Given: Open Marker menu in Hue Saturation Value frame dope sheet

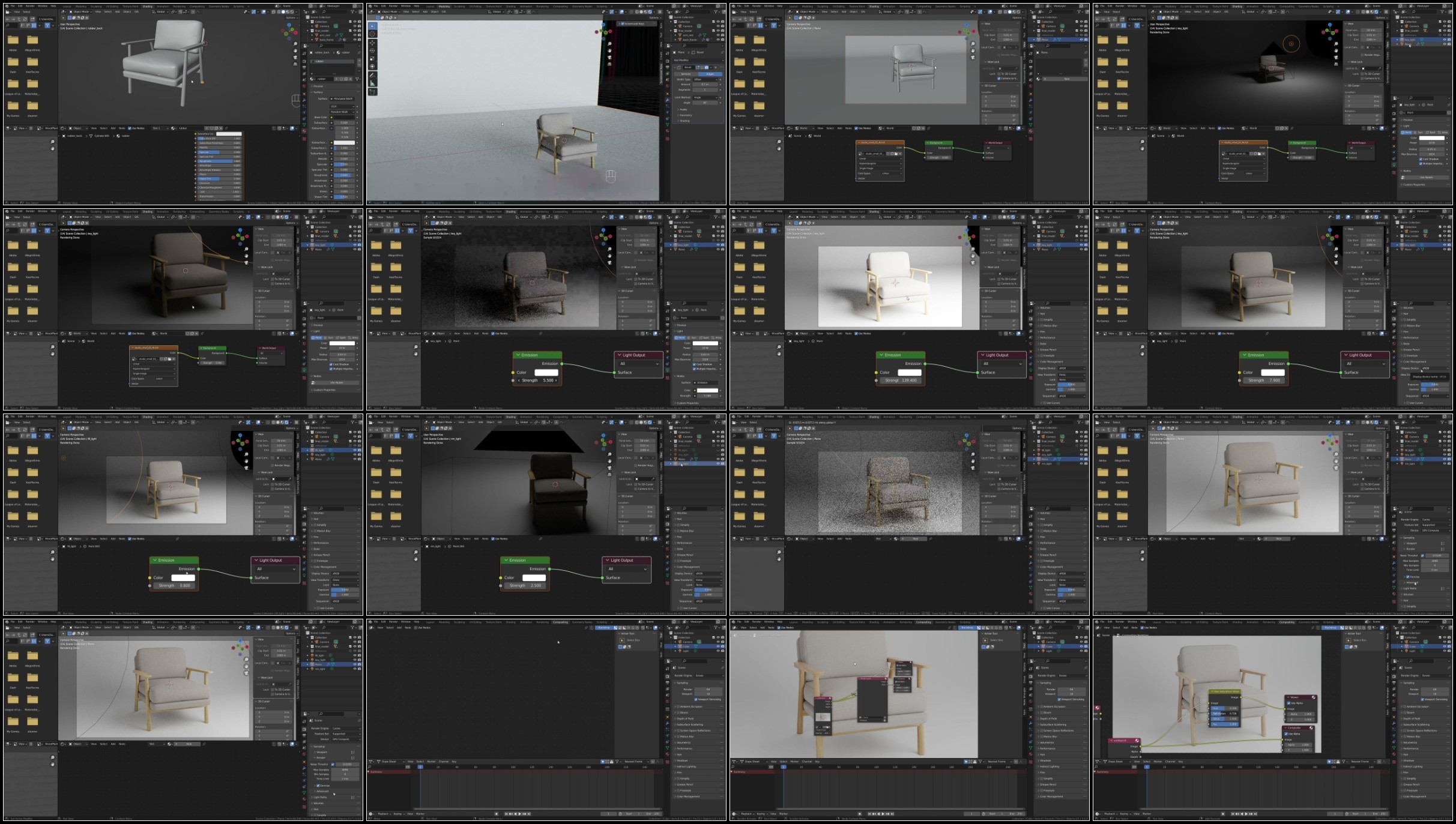Looking at the screenshot, I should pos(1158,762).
